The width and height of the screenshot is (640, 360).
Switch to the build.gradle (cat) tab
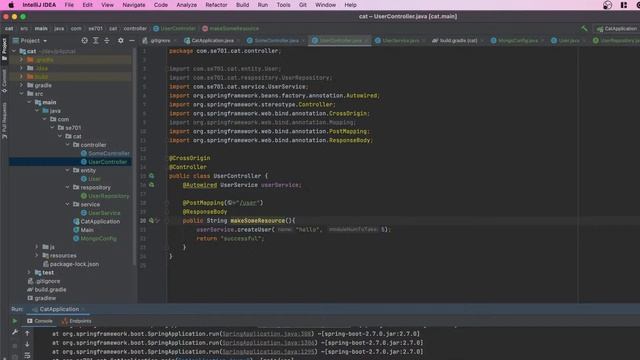(x=457, y=40)
